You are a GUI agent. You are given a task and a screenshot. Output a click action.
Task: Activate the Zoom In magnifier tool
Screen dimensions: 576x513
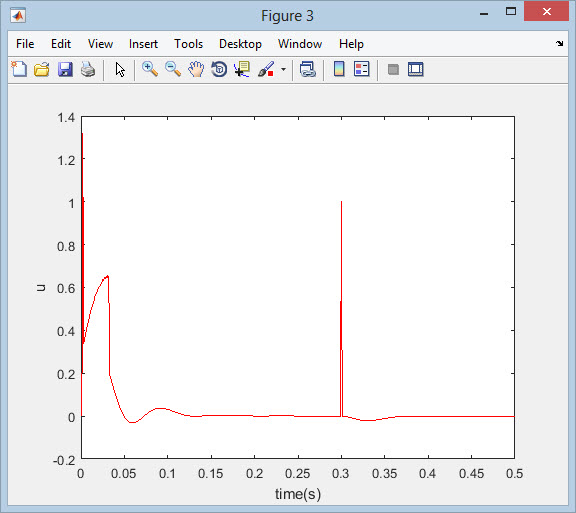point(150,69)
